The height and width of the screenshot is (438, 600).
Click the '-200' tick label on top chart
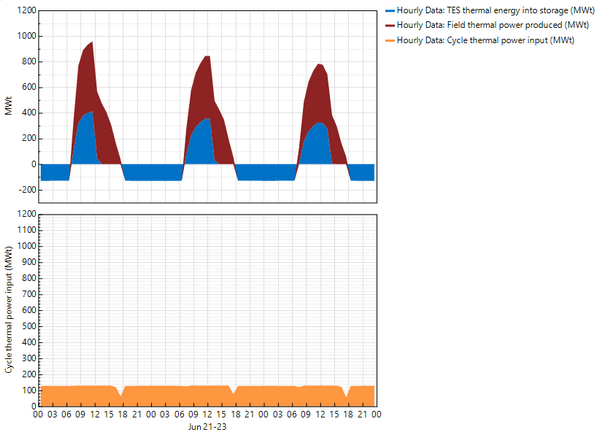(x=22, y=190)
